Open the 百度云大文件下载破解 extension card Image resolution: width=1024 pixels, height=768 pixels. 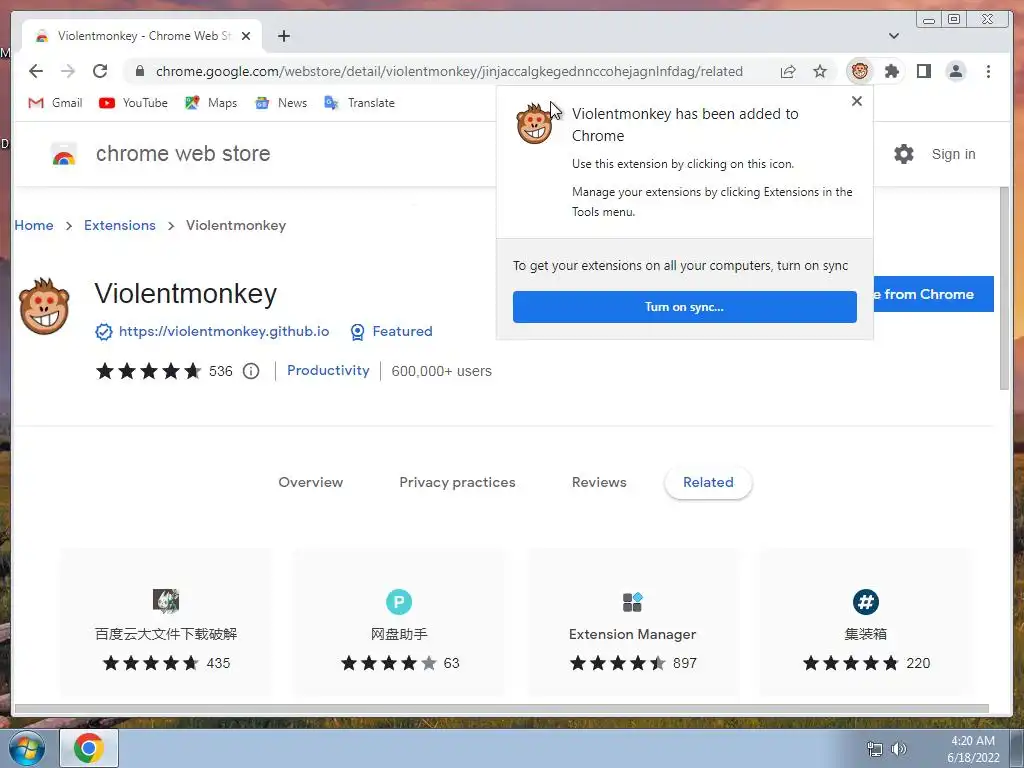166,624
